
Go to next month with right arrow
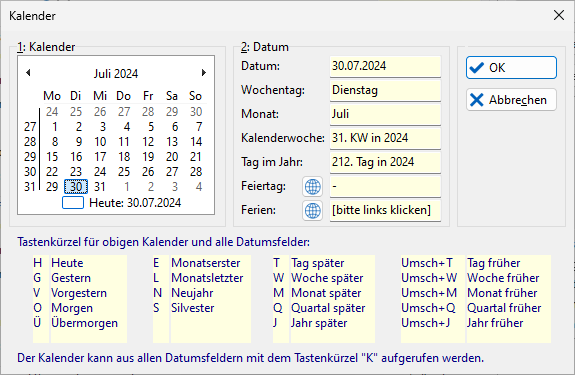tap(204, 73)
